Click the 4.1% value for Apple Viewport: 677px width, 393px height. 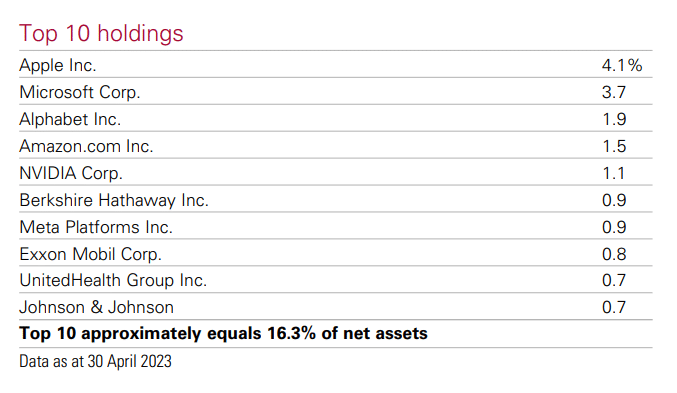(x=622, y=66)
